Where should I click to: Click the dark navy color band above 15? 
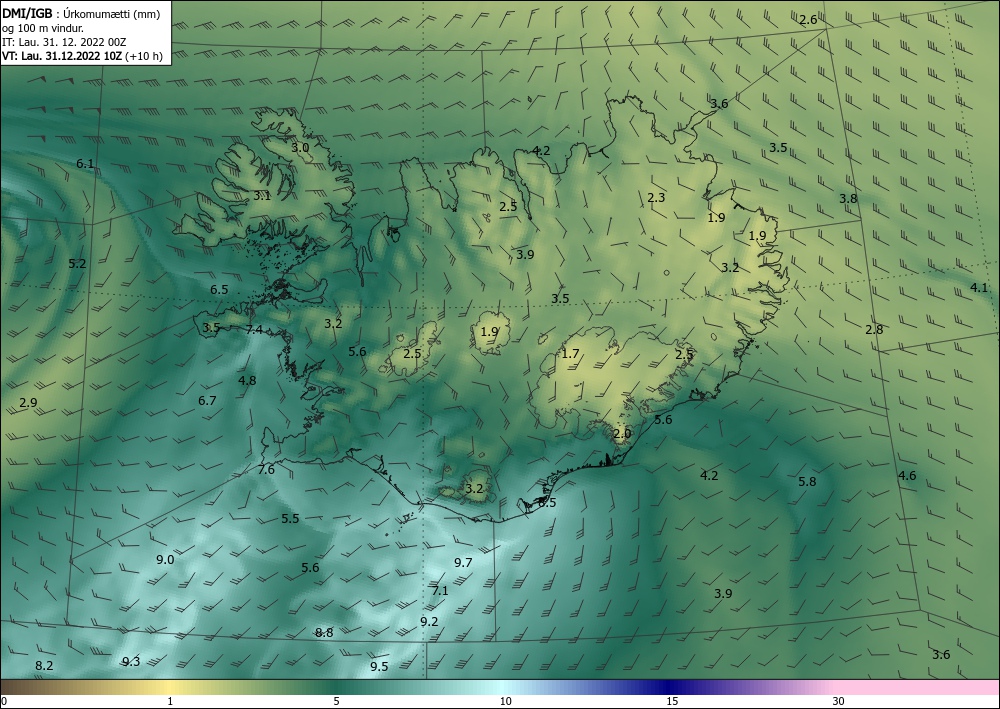pyautogui.click(x=670, y=687)
